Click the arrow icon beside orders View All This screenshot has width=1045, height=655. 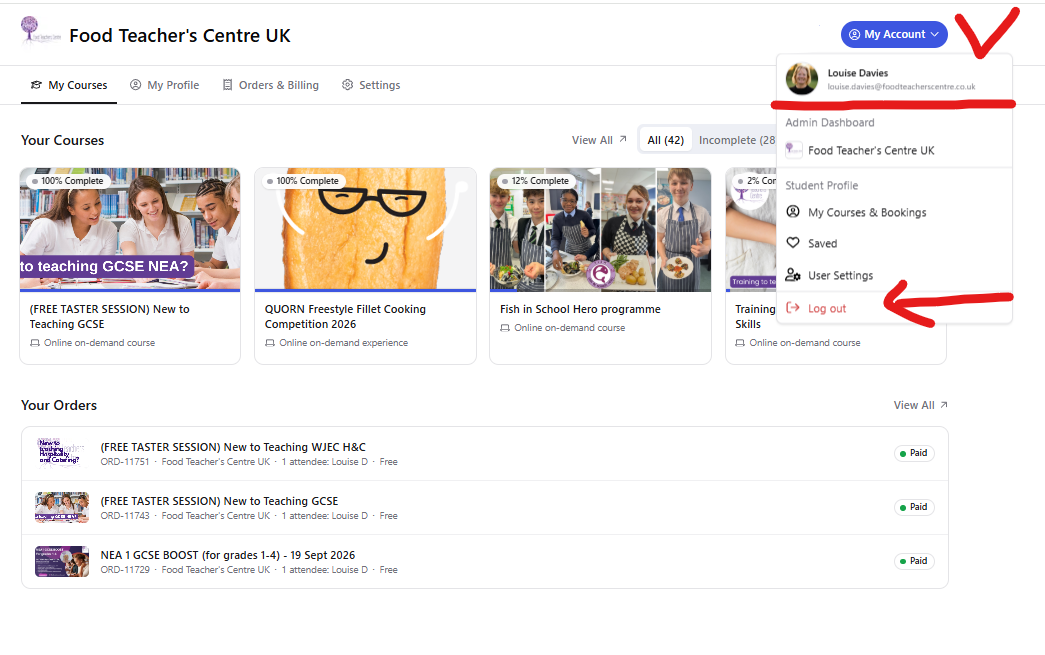pos(944,404)
